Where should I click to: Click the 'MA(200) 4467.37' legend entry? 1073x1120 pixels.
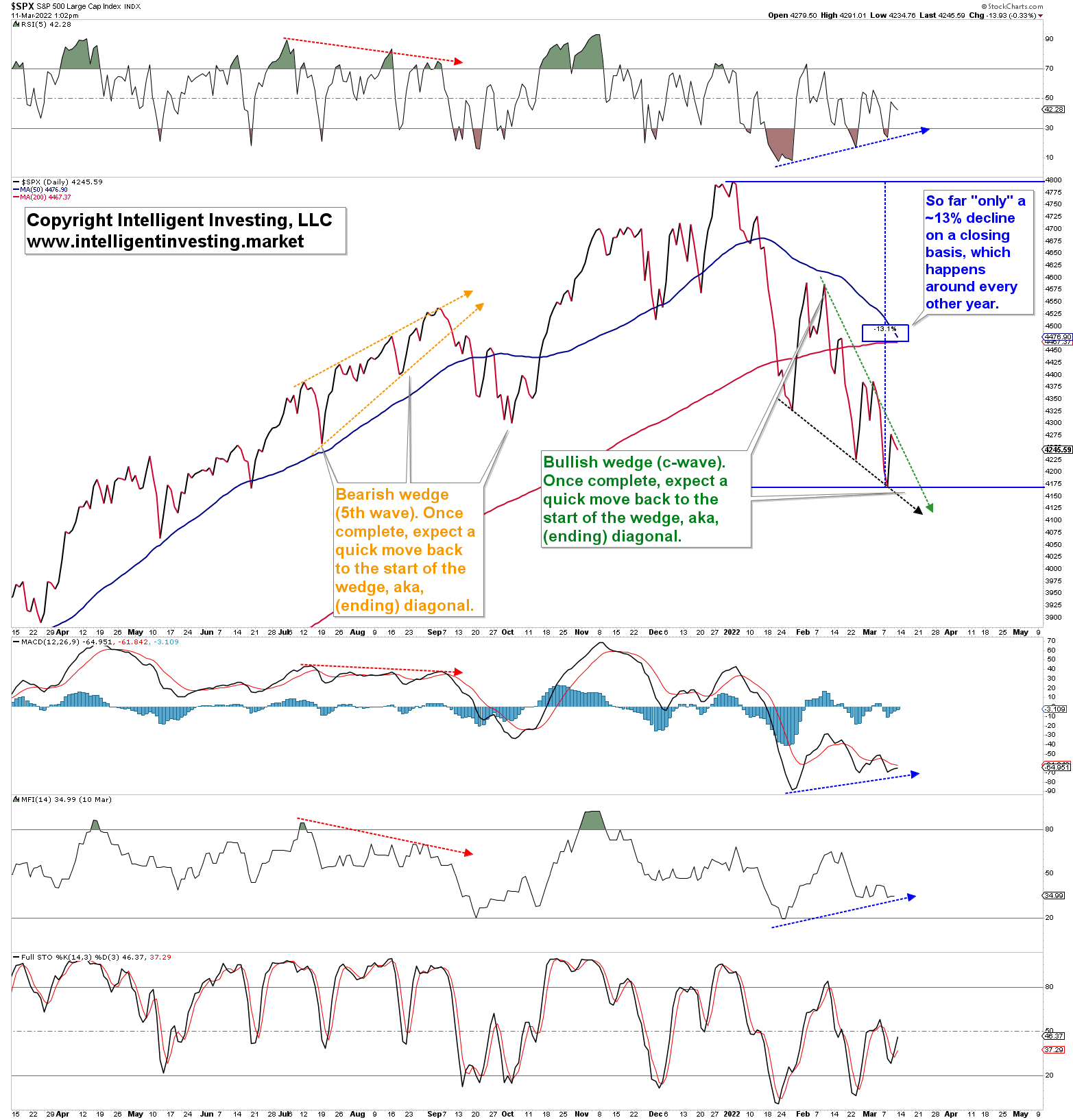click(x=42, y=197)
